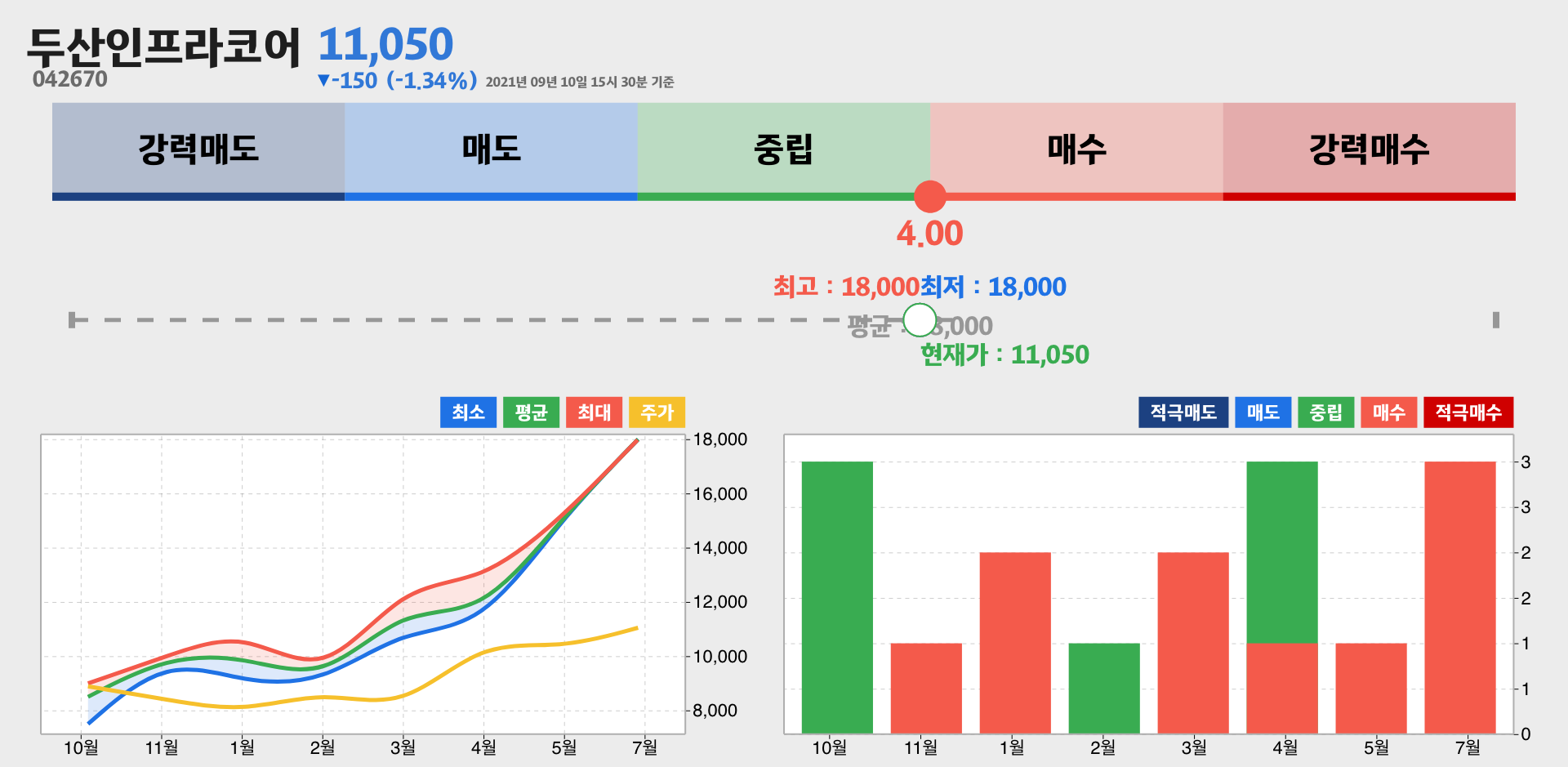Click the 11월 red bar in bar chart
Image resolution: width=1568 pixels, height=767 pixels.
tap(926, 689)
